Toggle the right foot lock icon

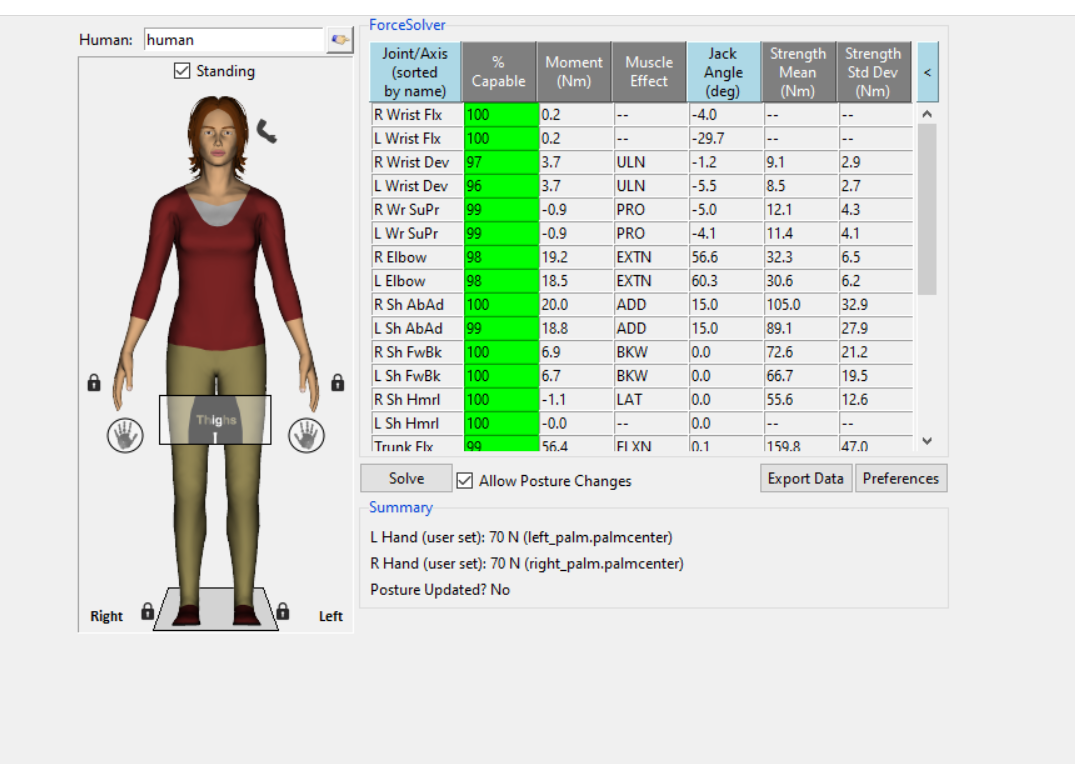pos(147,610)
